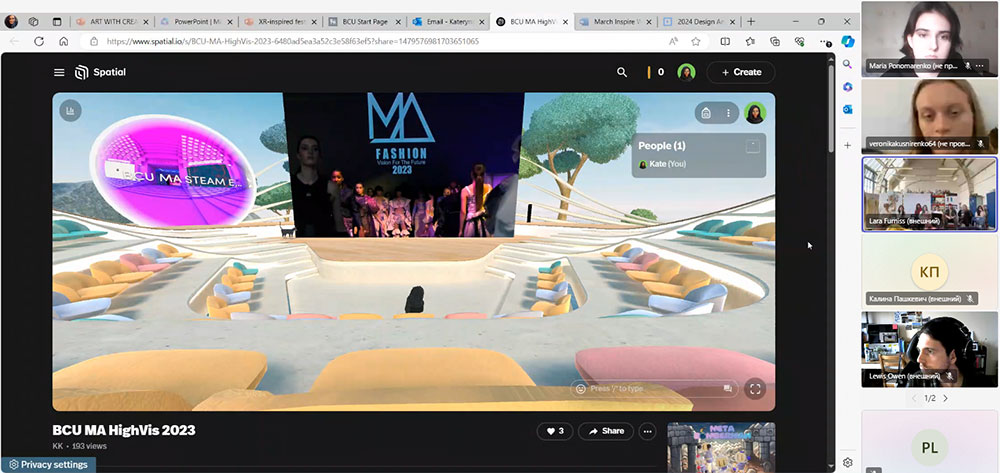The height and width of the screenshot is (473, 1000).
Task: Open a new browser tab
Action: point(751,22)
